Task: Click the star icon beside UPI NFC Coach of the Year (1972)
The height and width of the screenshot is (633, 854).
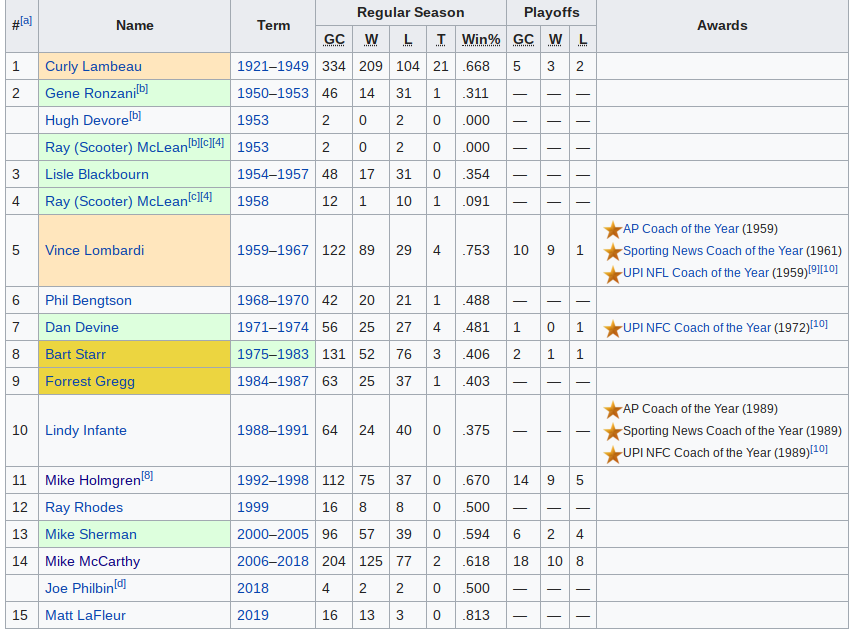Action: (x=613, y=328)
